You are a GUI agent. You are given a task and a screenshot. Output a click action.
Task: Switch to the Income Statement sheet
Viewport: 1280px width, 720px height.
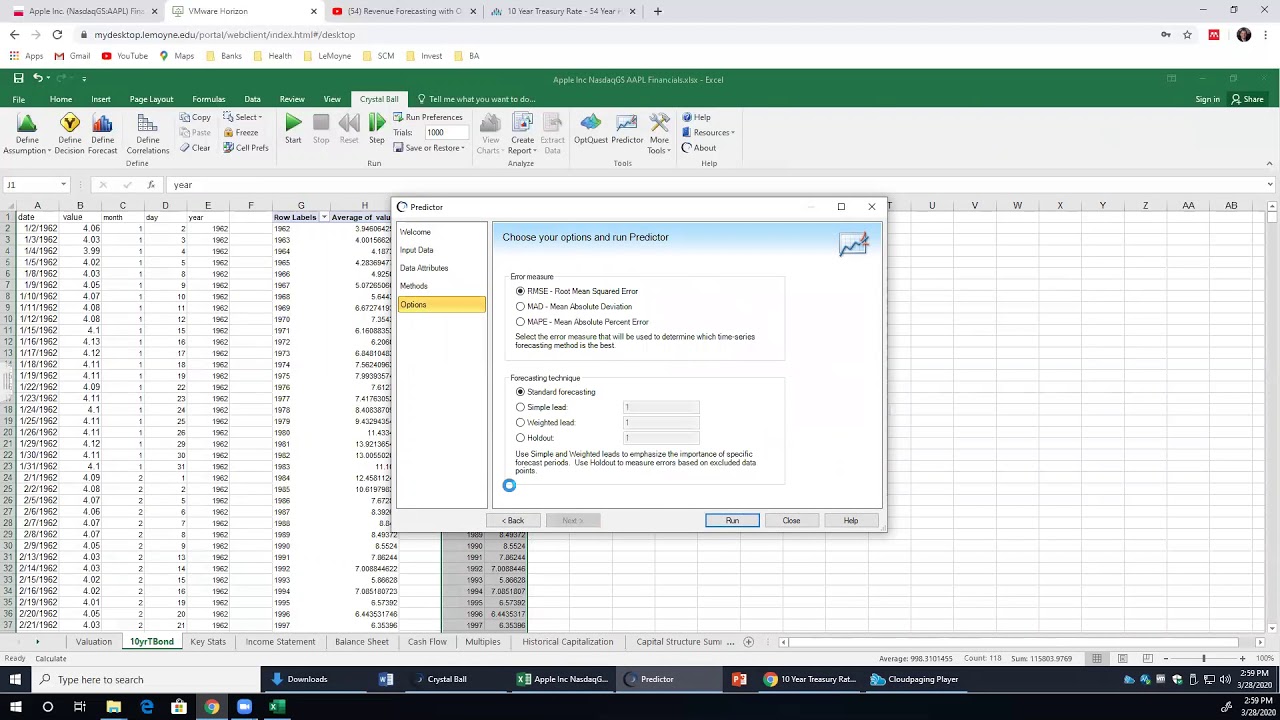280,642
